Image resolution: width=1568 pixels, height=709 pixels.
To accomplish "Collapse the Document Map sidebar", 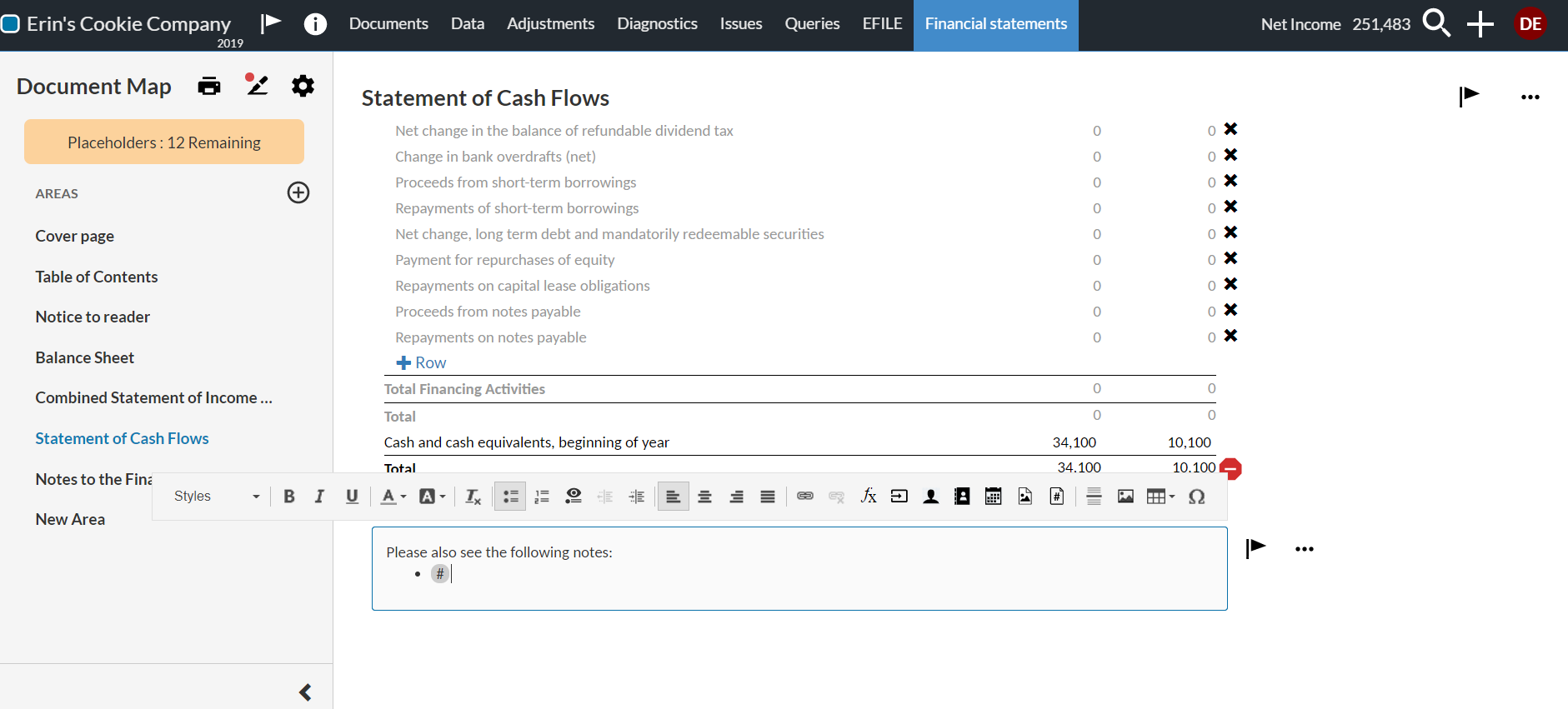I will click(x=305, y=692).
